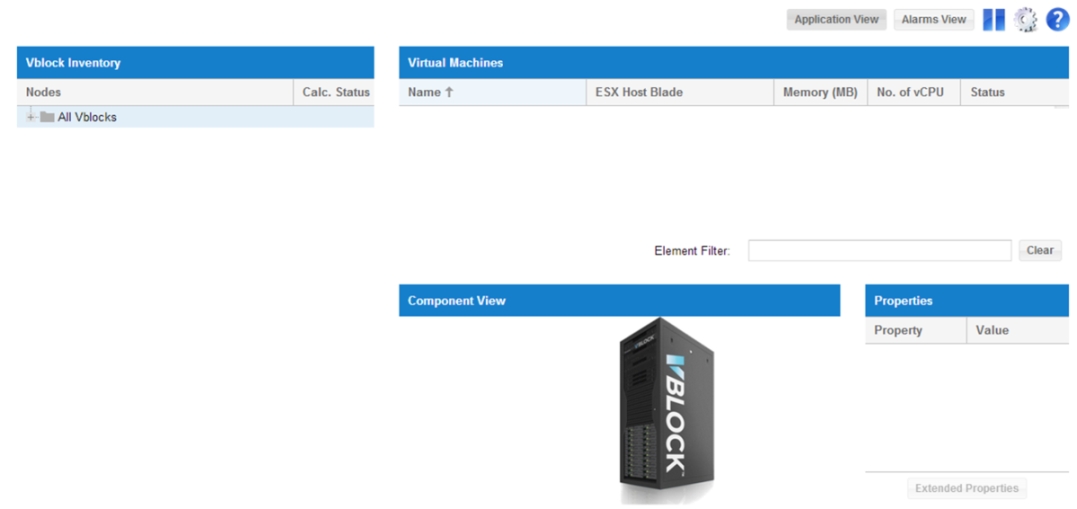Click the Value column header
The width and height of the screenshot is (1077, 509).
click(x=1017, y=330)
